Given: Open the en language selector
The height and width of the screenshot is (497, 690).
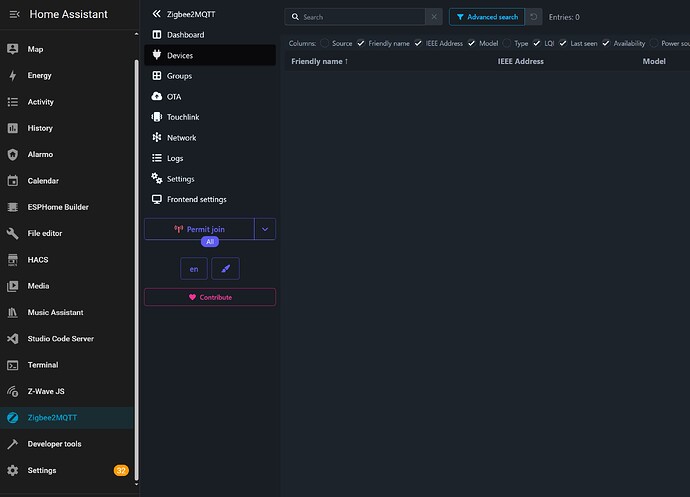Looking at the screenshot, I should (194, 269).
